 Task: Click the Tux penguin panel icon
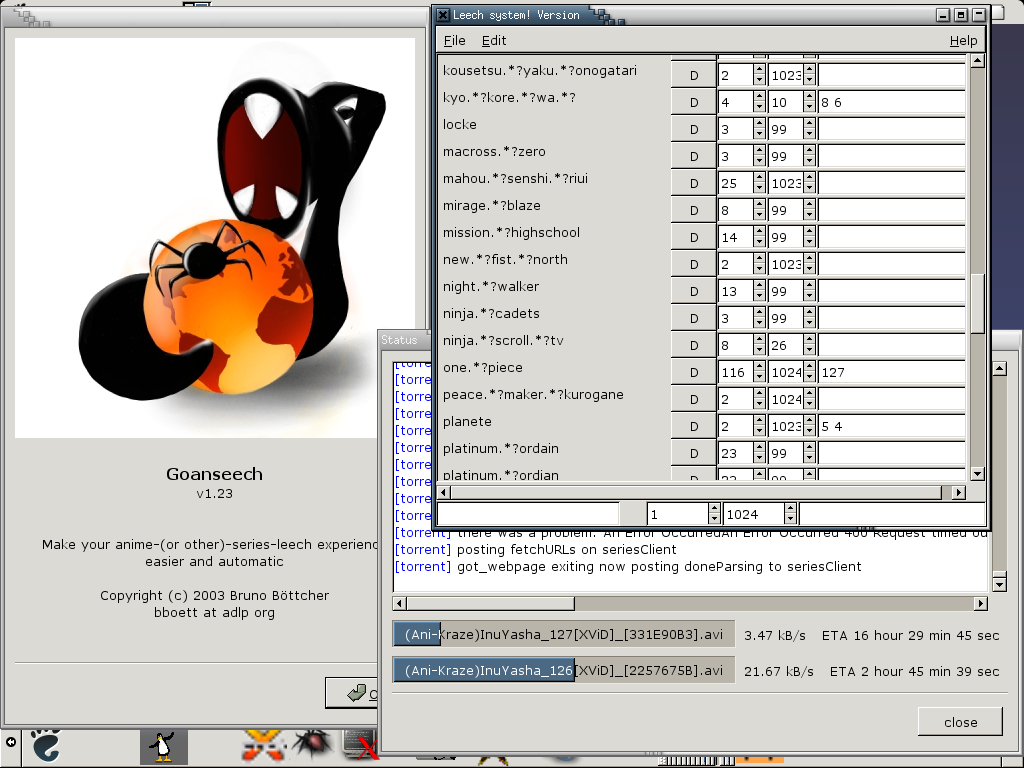tap(163, 746)
